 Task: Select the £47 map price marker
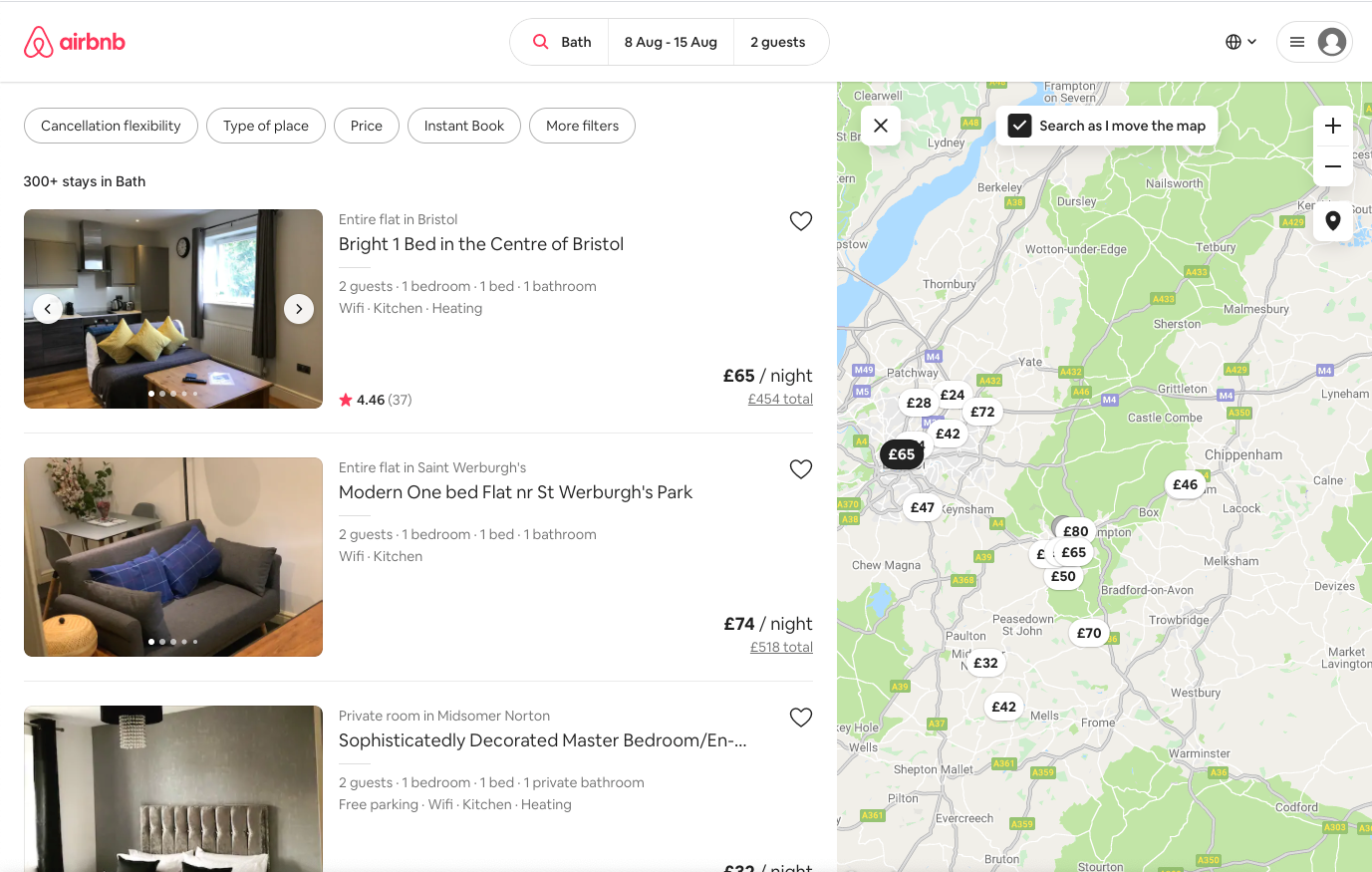[923, 507]
